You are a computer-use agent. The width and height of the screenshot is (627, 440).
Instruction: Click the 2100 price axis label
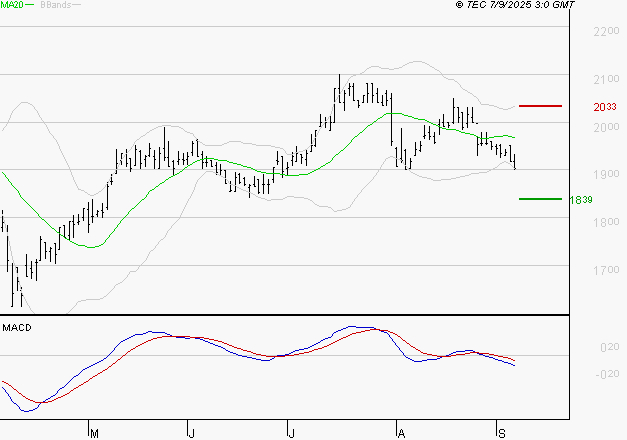click(604, 80)
